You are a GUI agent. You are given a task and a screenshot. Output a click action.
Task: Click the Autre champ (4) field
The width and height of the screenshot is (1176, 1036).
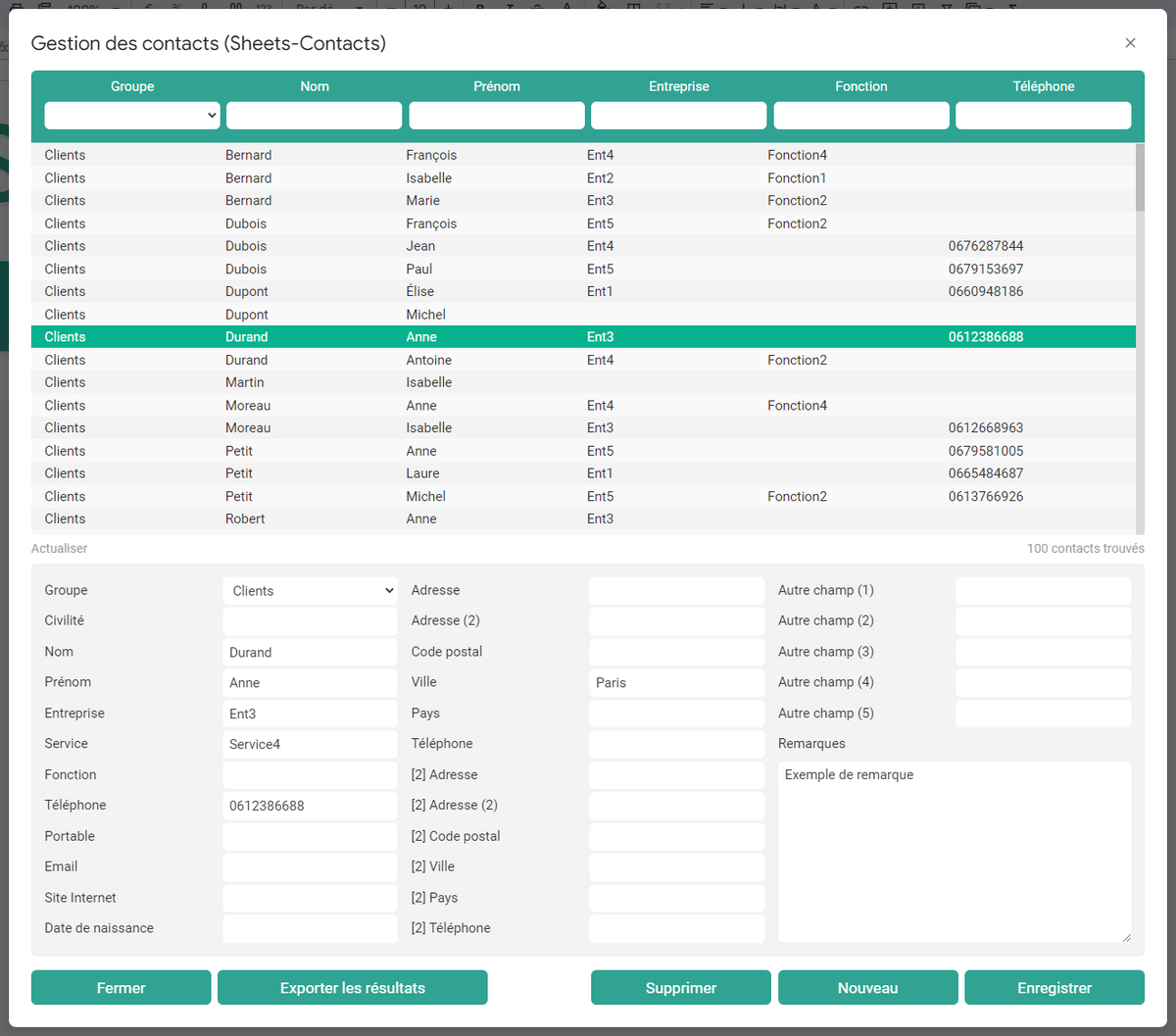1044,683
